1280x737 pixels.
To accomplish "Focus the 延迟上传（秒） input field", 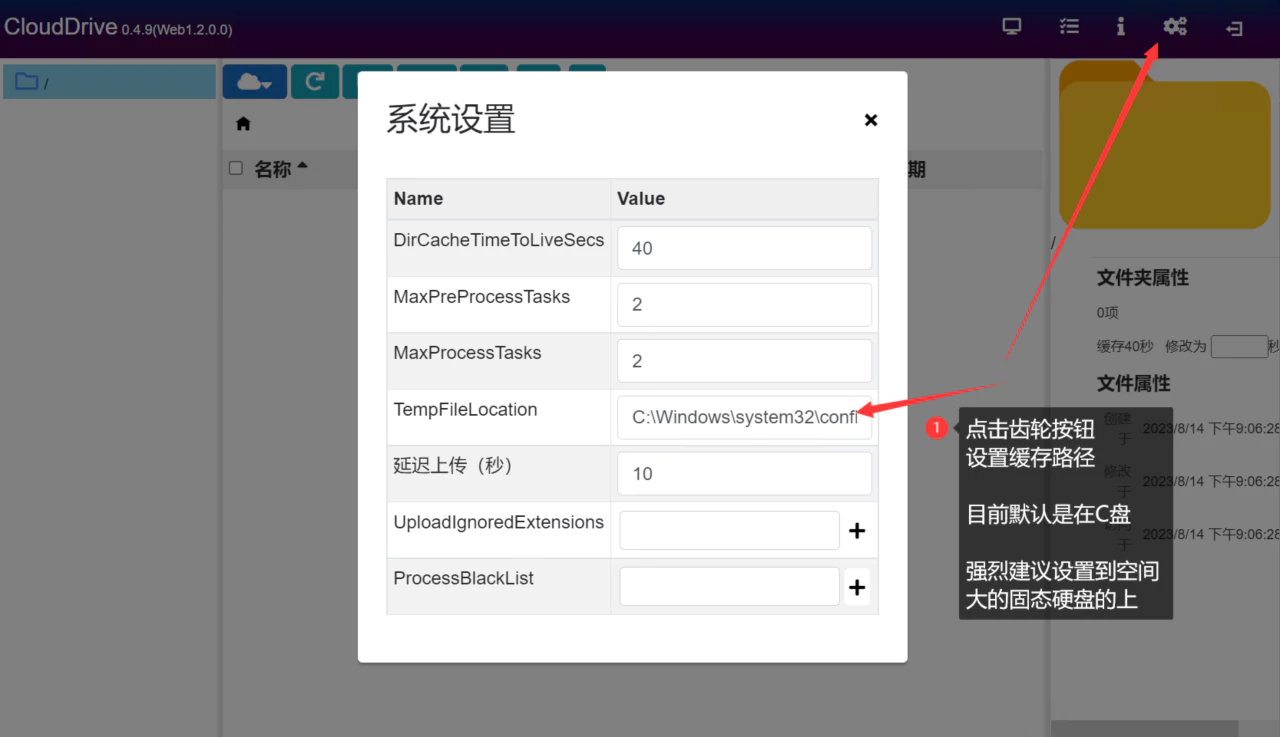I will [x=744, y=474].
